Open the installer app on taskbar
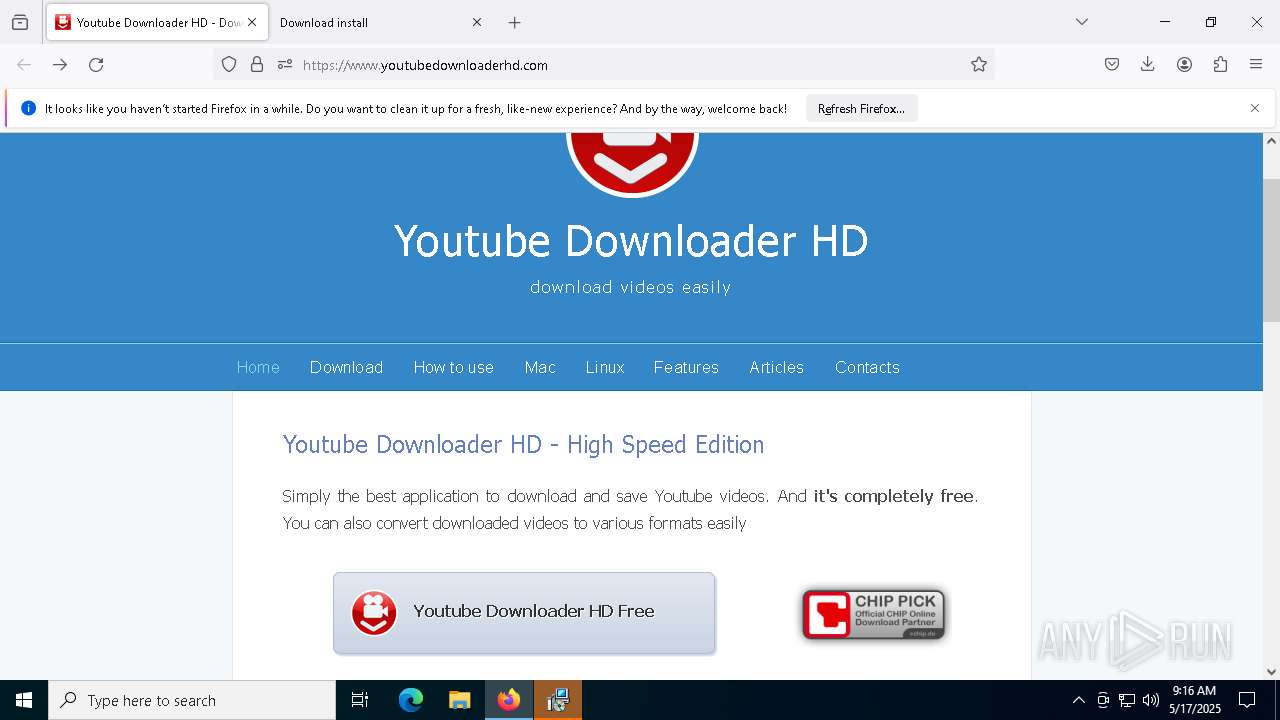The width and height of the screenshot is (1280, 720). tap(558, 700)
